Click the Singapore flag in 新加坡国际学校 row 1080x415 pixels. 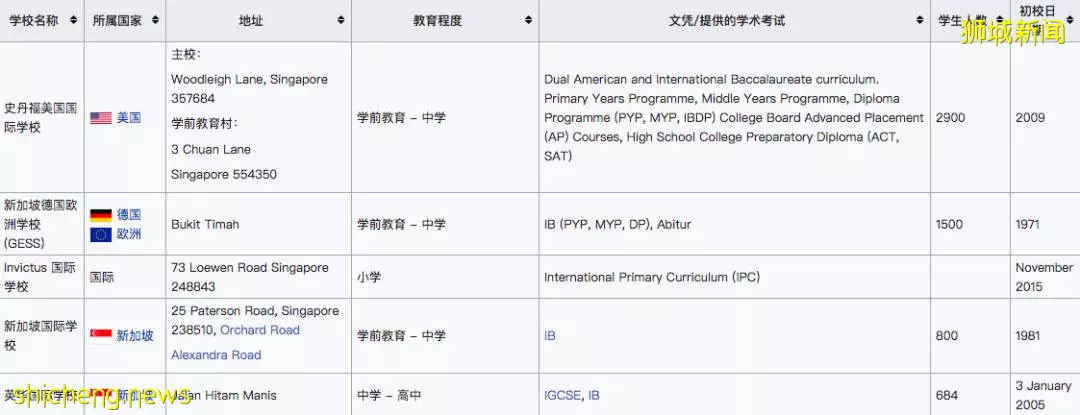[101, 336]
